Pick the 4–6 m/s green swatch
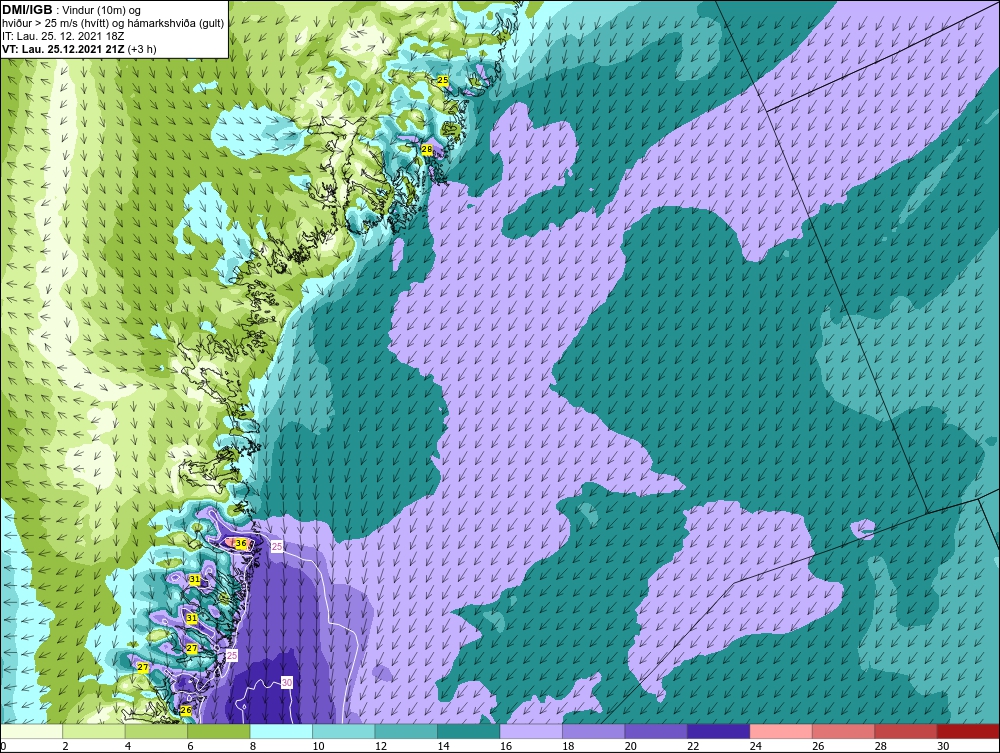The width and height of the screenshot is (1000, 753). [x=156, y=731]
